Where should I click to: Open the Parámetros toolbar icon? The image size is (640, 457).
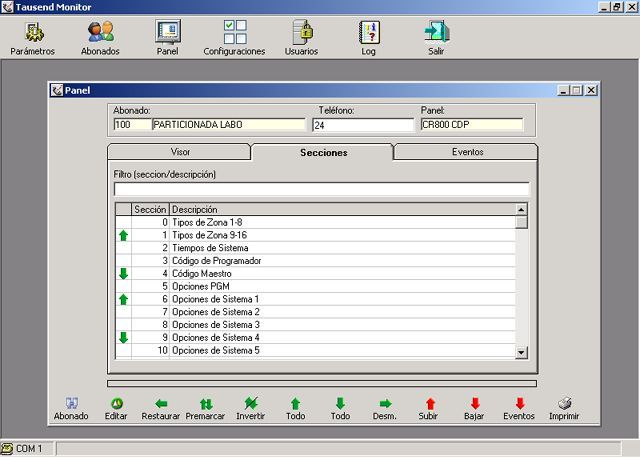(33, 33)
